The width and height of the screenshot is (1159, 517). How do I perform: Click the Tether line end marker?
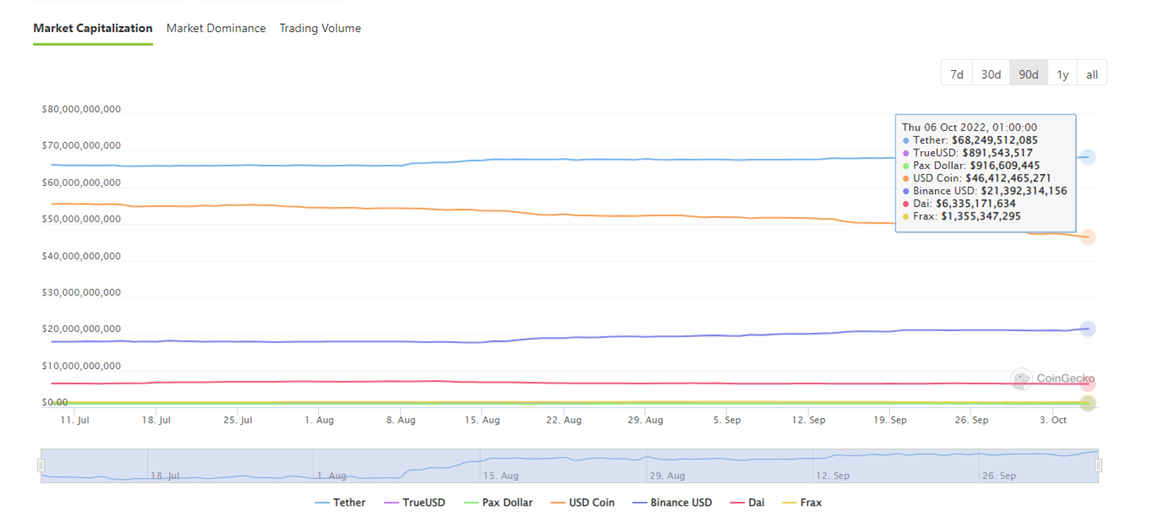coord(1087,157)
